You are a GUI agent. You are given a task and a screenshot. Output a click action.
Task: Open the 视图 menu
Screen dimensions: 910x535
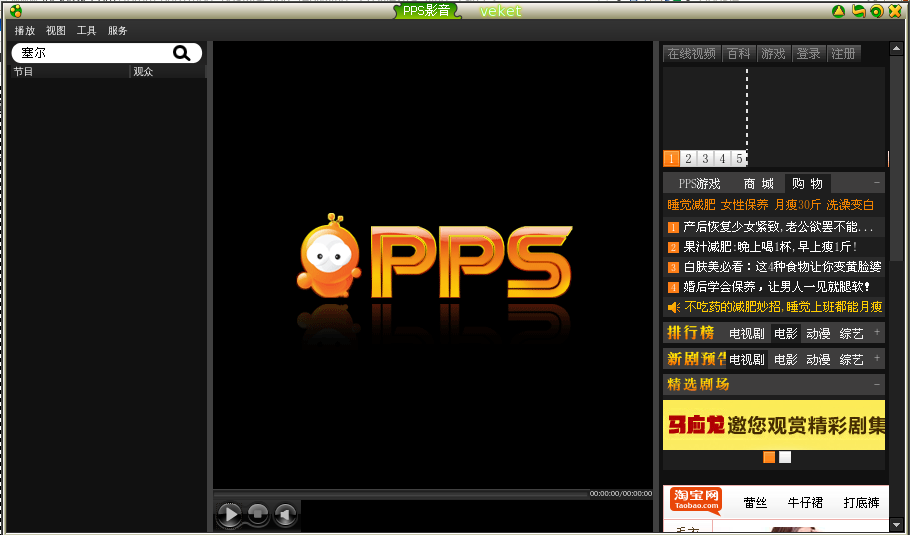click(56, 31)
